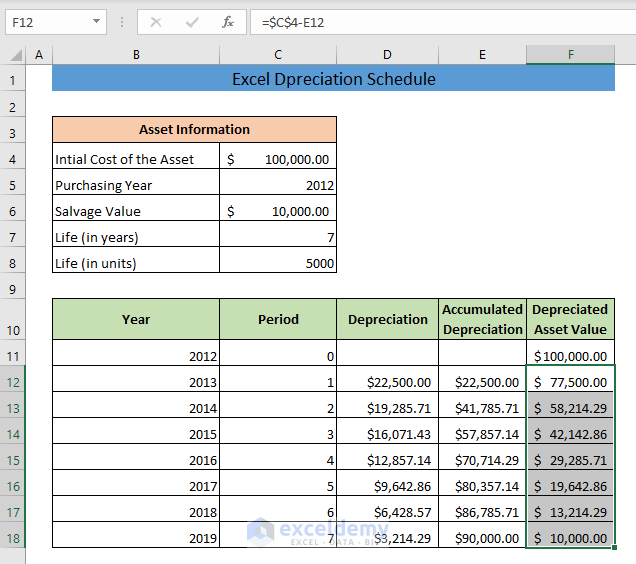Screen dimensions: 636x564
Task: Select column F header
Action: pos(570,55)
